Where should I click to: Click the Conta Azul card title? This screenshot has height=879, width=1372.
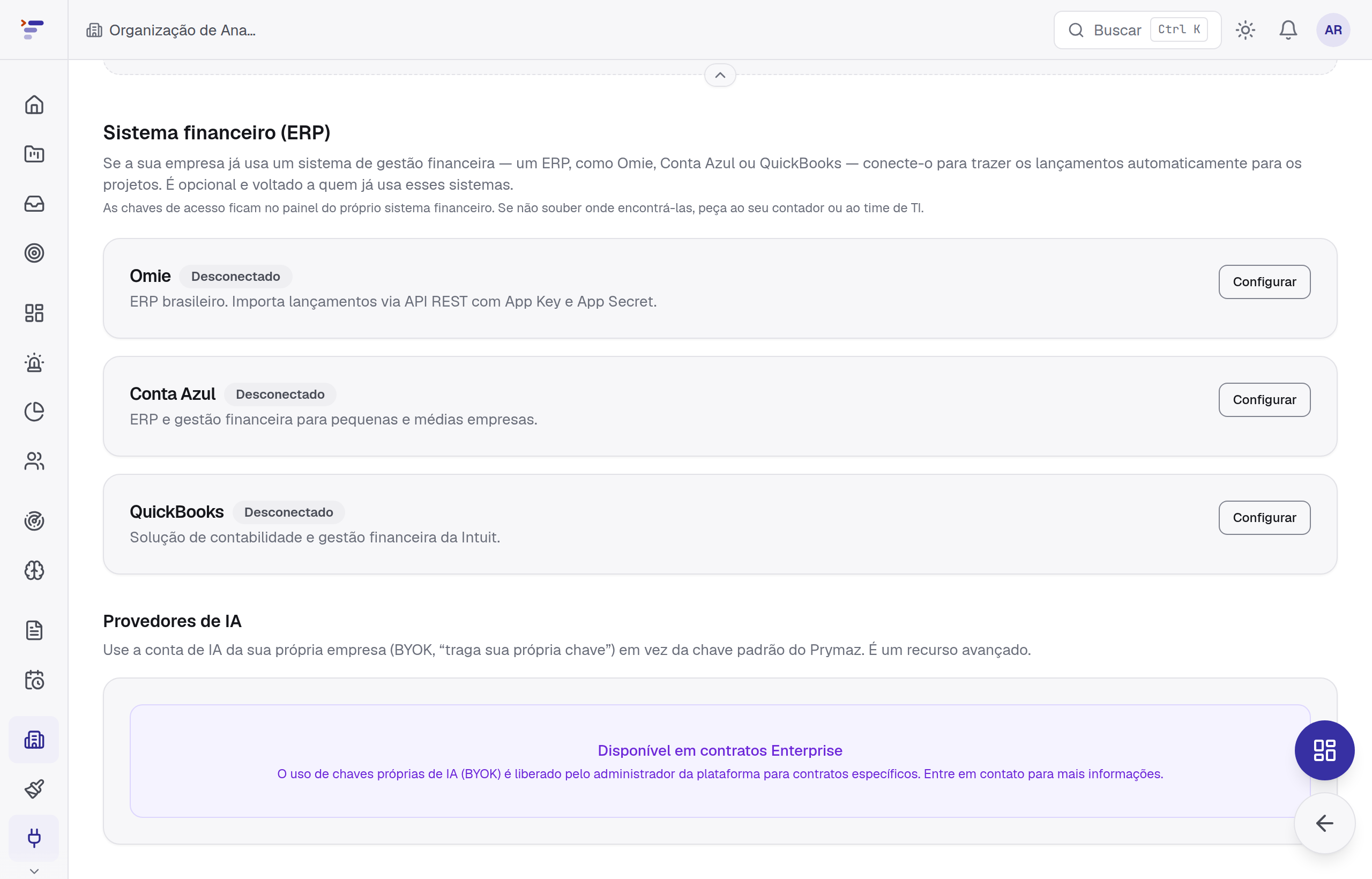[x=173, y=394]
